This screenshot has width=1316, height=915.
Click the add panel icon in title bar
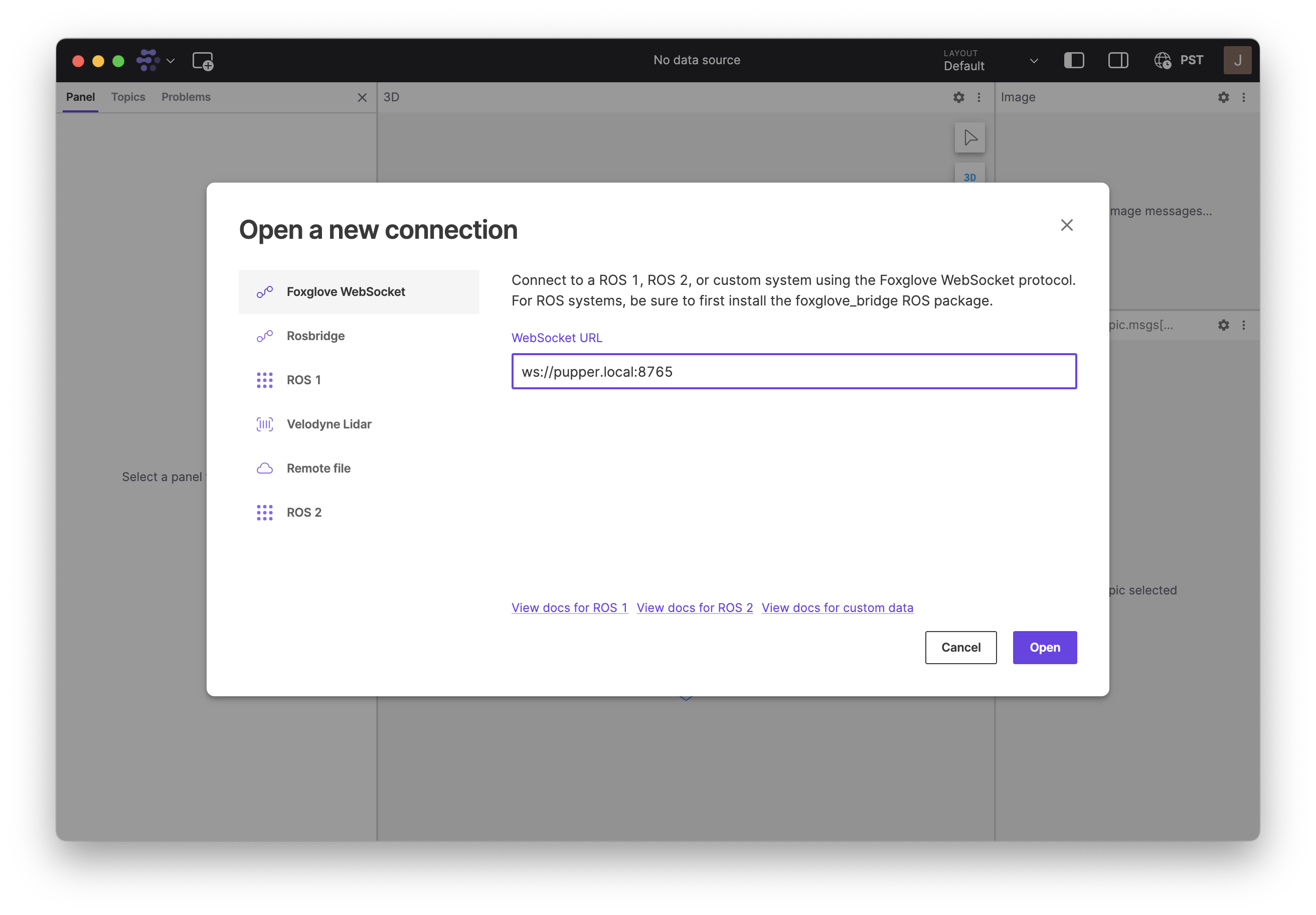203,61
